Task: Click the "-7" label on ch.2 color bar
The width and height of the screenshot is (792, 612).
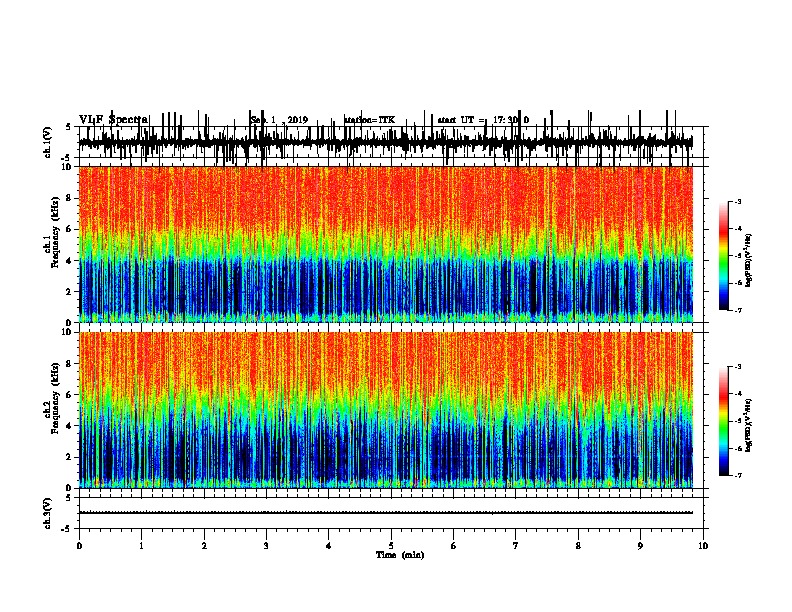Action: tap(737, 475)
